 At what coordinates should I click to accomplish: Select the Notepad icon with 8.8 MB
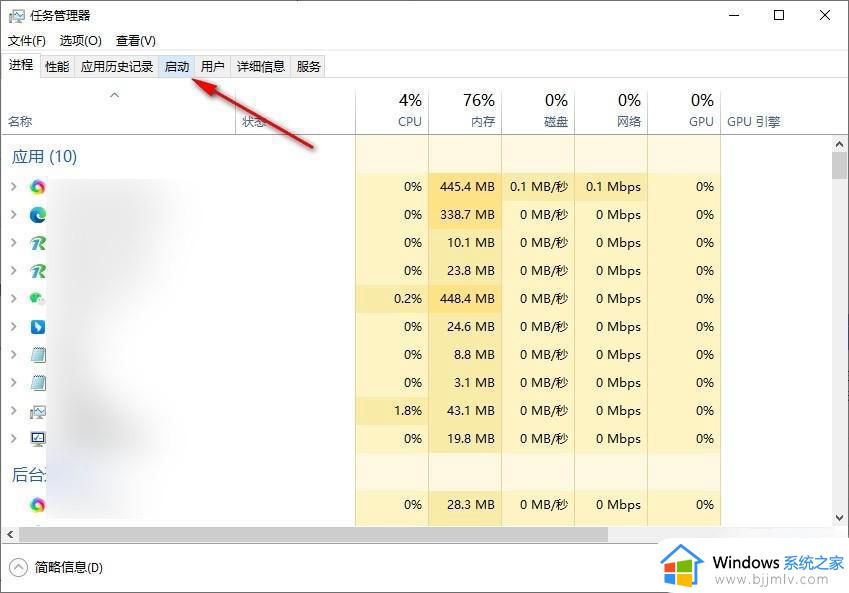tap(38, 355)
